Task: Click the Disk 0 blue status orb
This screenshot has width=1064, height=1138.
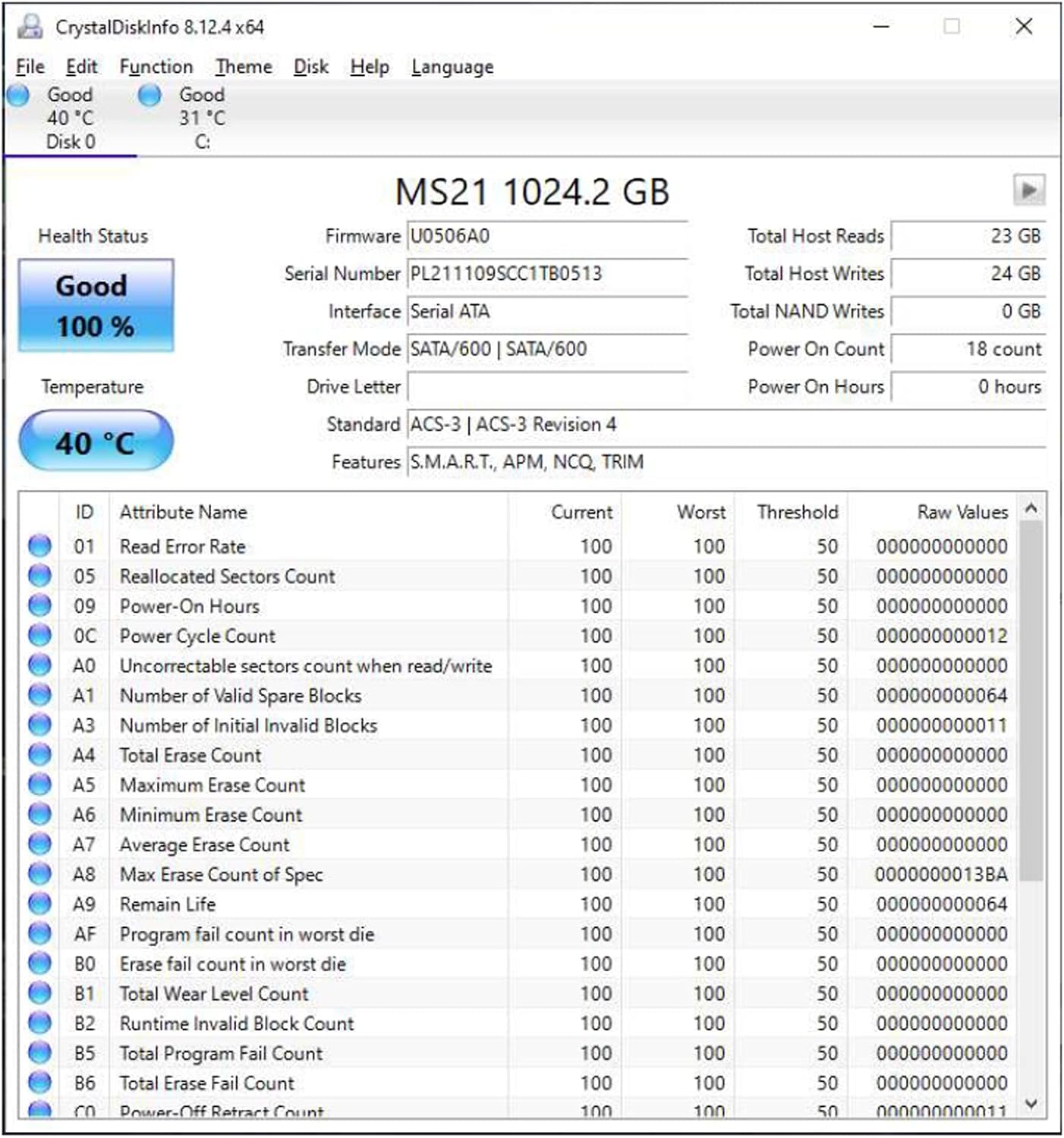Action: tap(17, 96)
